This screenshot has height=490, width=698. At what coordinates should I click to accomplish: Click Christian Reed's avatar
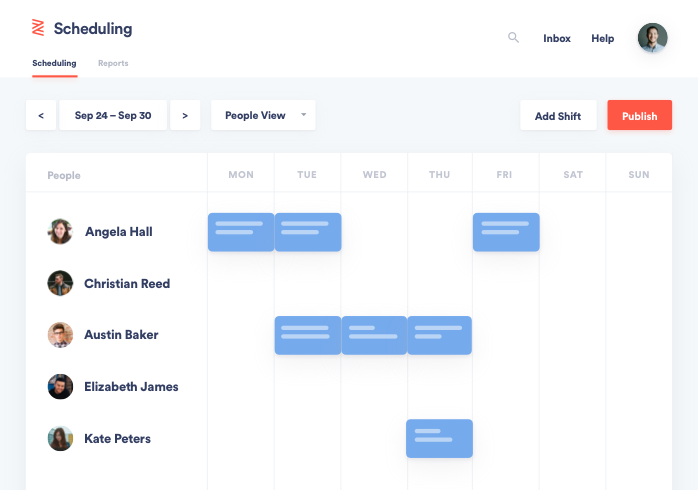point(60,283)
